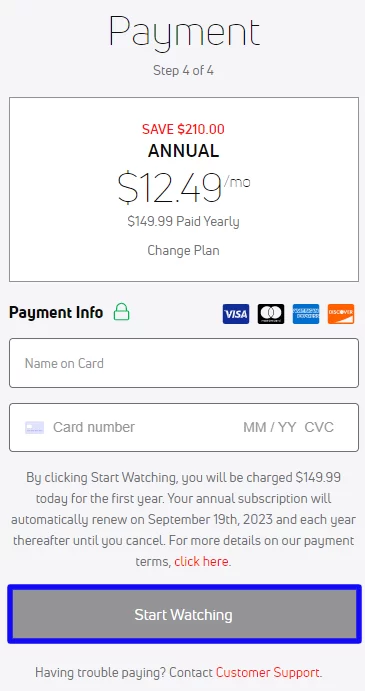Click the $149.99 Paid Yearly text
The height and width of the screenshot is (691, 365).
click(x=183, y=221)
